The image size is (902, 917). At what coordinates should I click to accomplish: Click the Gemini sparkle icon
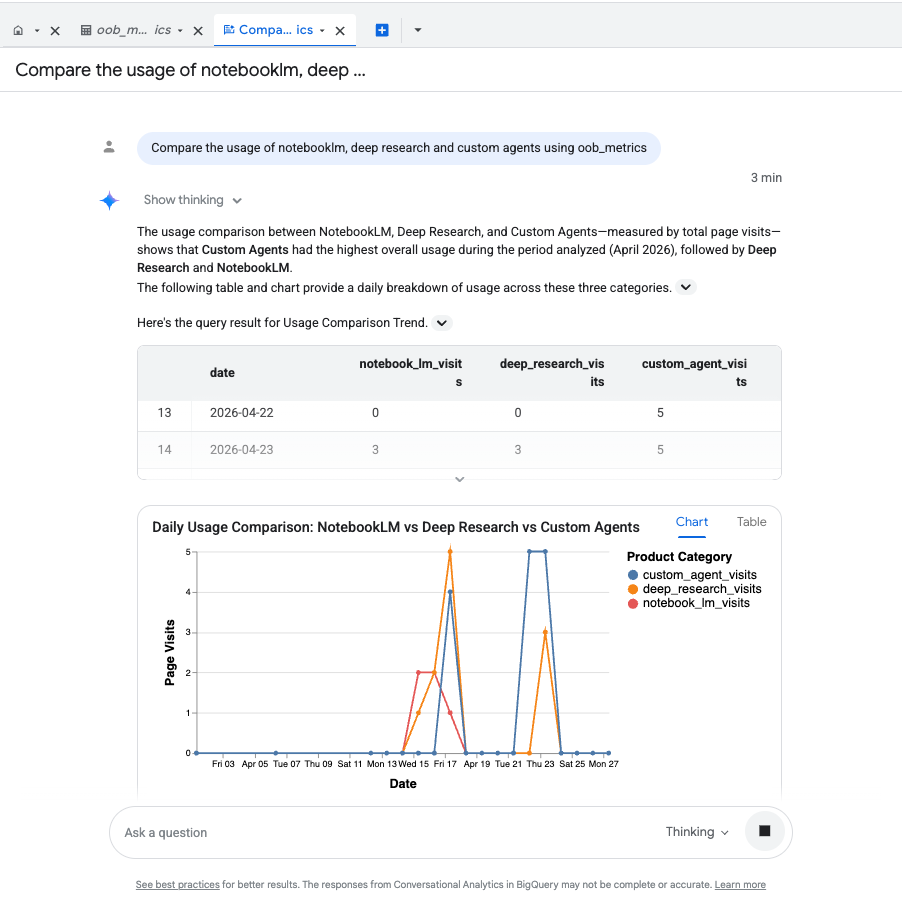(109, 201)
